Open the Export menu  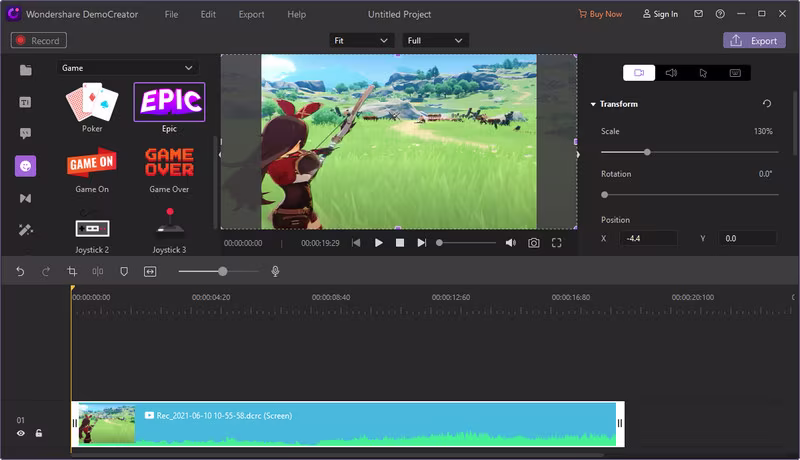pos(251,14)
